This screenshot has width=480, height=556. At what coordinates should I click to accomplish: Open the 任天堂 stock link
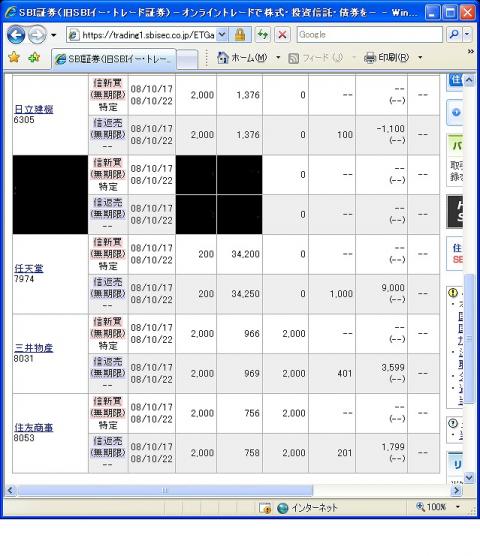(x=29, y=268)
